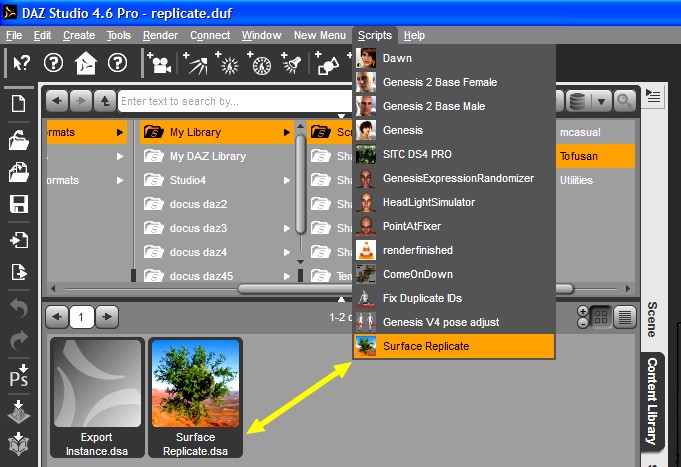Create a new file with blank page icon
Screen dimensions: 681x467
[x=19, y=104]
